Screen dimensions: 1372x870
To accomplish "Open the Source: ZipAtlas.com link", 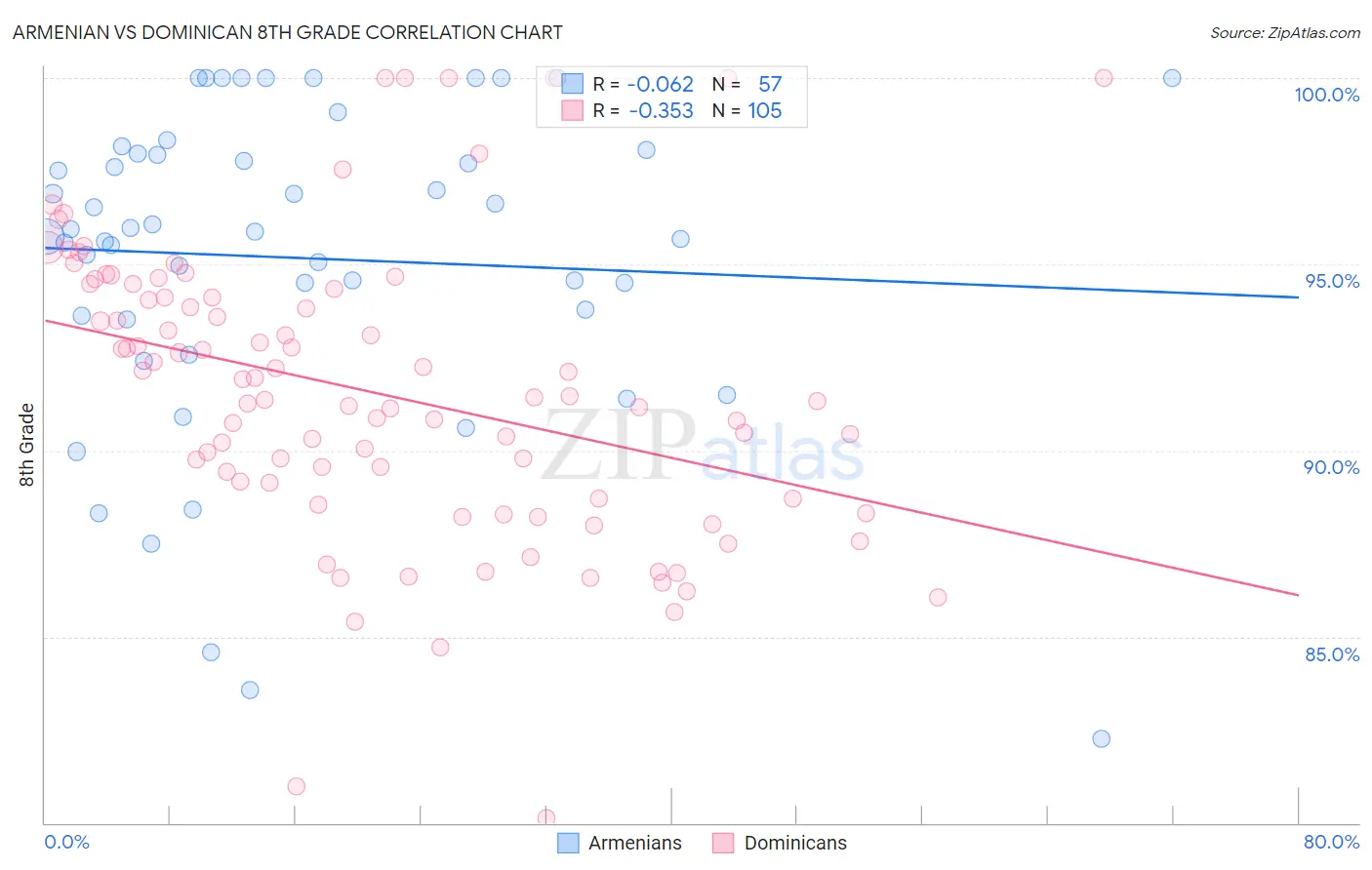I will (x=1285, y=32).
